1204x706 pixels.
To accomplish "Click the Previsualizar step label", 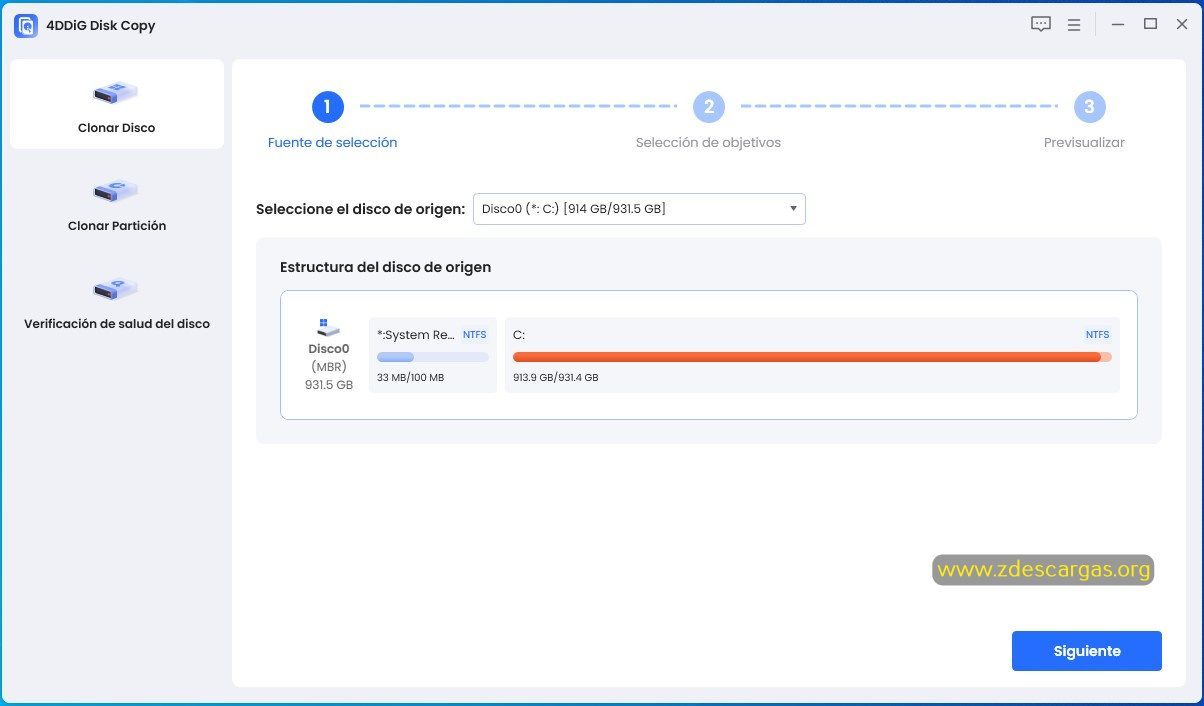I will [1084, 143].
